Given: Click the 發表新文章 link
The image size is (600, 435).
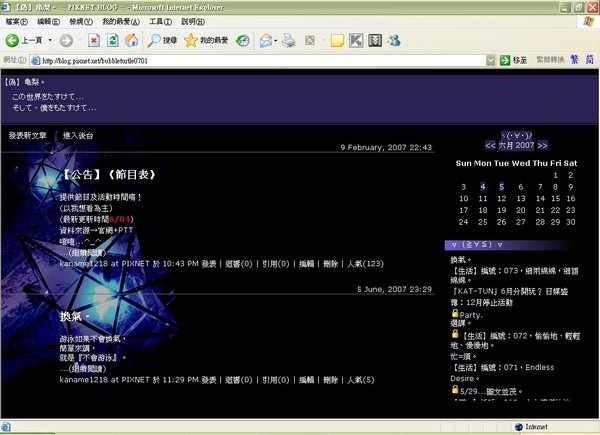Looking at the screenshot, I should pyautogui.click(x=28, y=135).
